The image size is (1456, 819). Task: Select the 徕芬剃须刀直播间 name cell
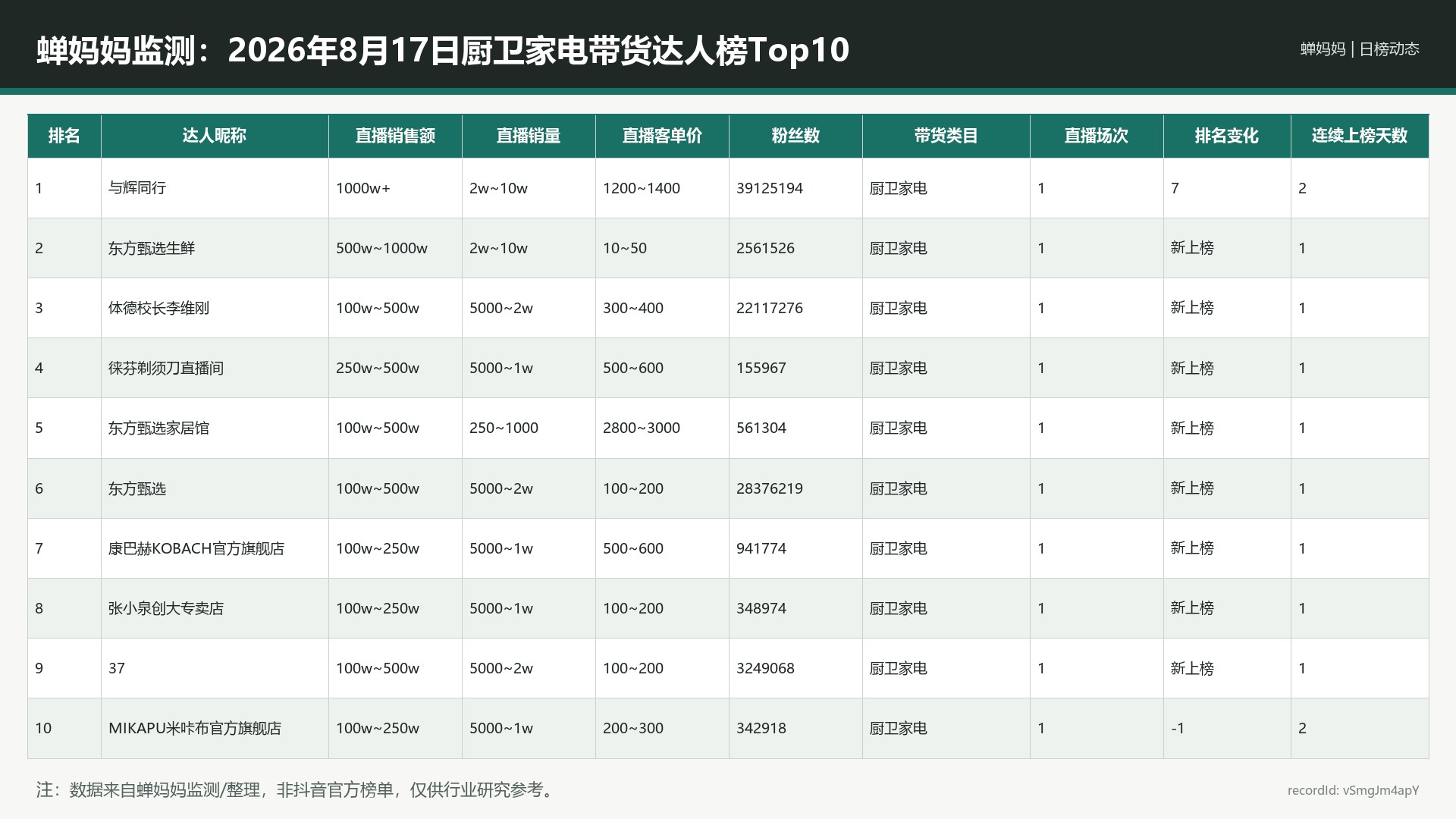215,368
